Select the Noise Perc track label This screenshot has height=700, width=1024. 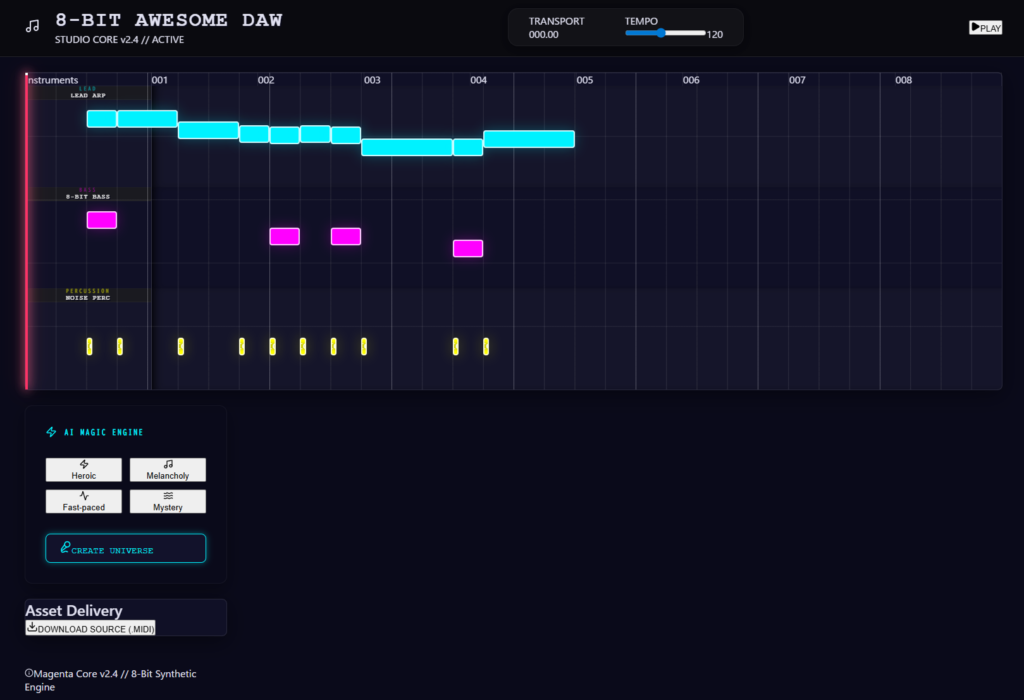point(88,295)
